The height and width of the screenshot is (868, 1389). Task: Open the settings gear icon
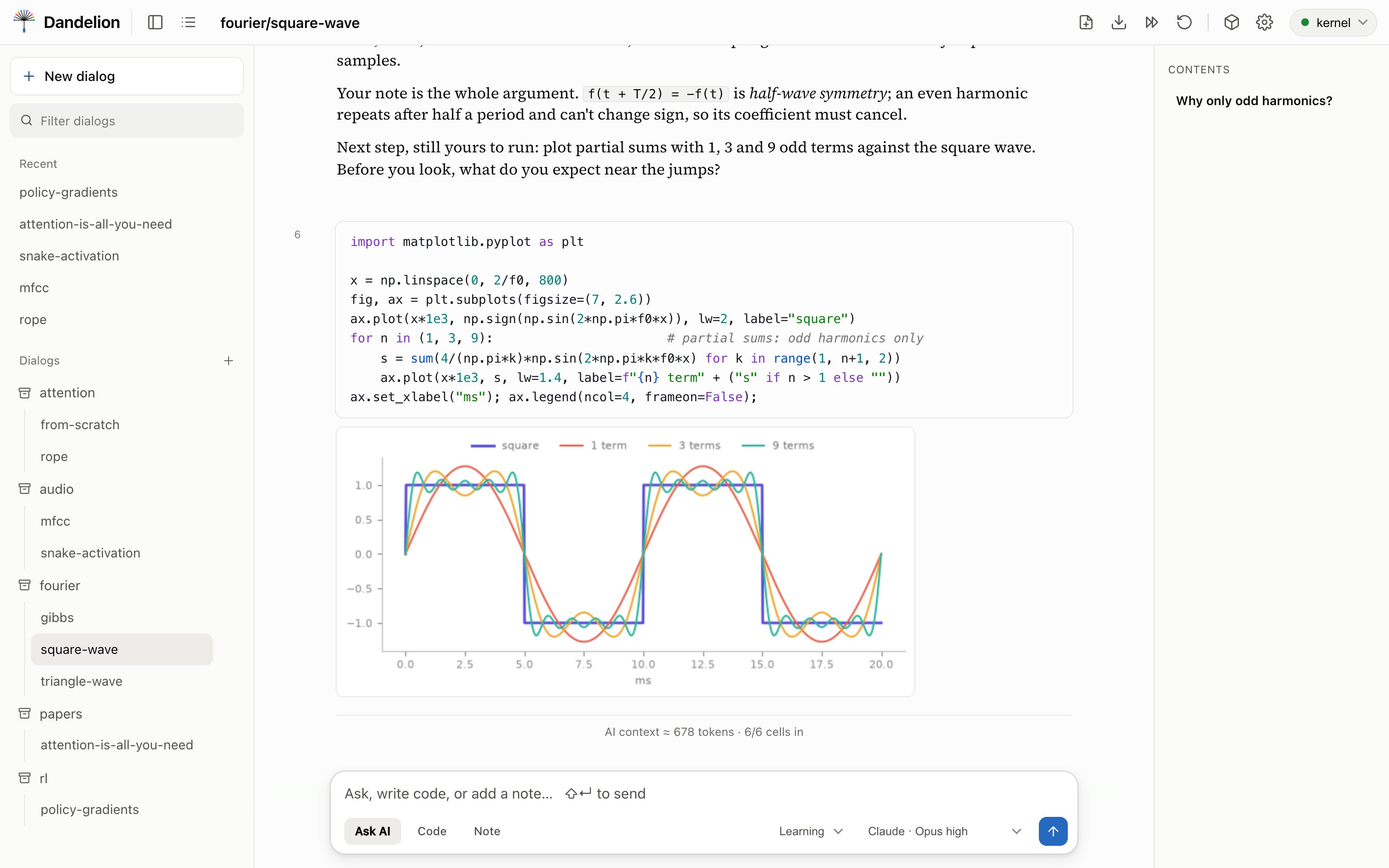tap(1265, 22)
